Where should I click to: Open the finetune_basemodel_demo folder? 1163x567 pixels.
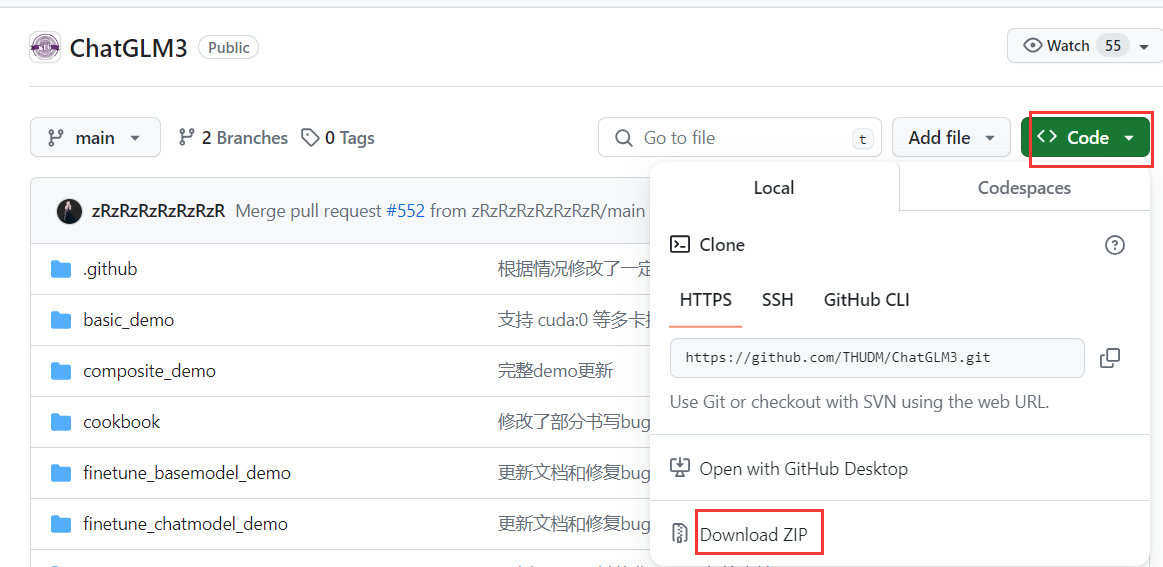click(x=187, y=473)
